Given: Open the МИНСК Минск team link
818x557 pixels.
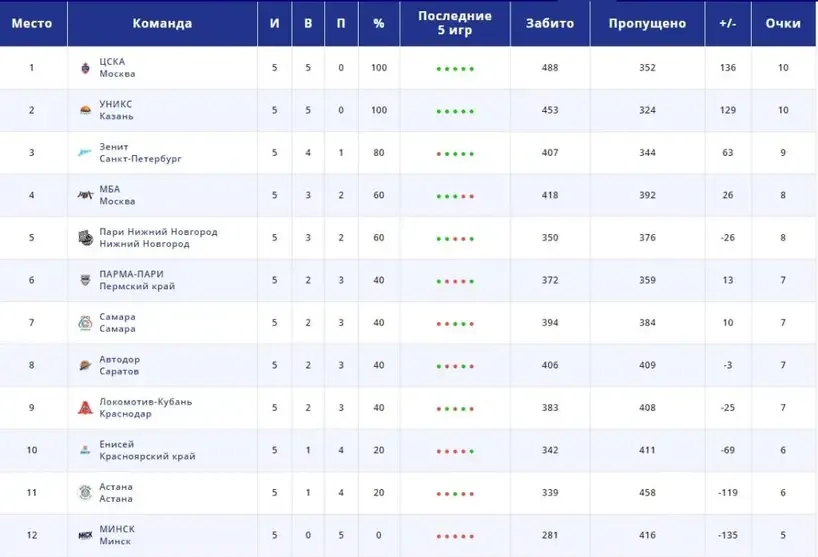Looking at the screenshot, I should coord(117,535).
